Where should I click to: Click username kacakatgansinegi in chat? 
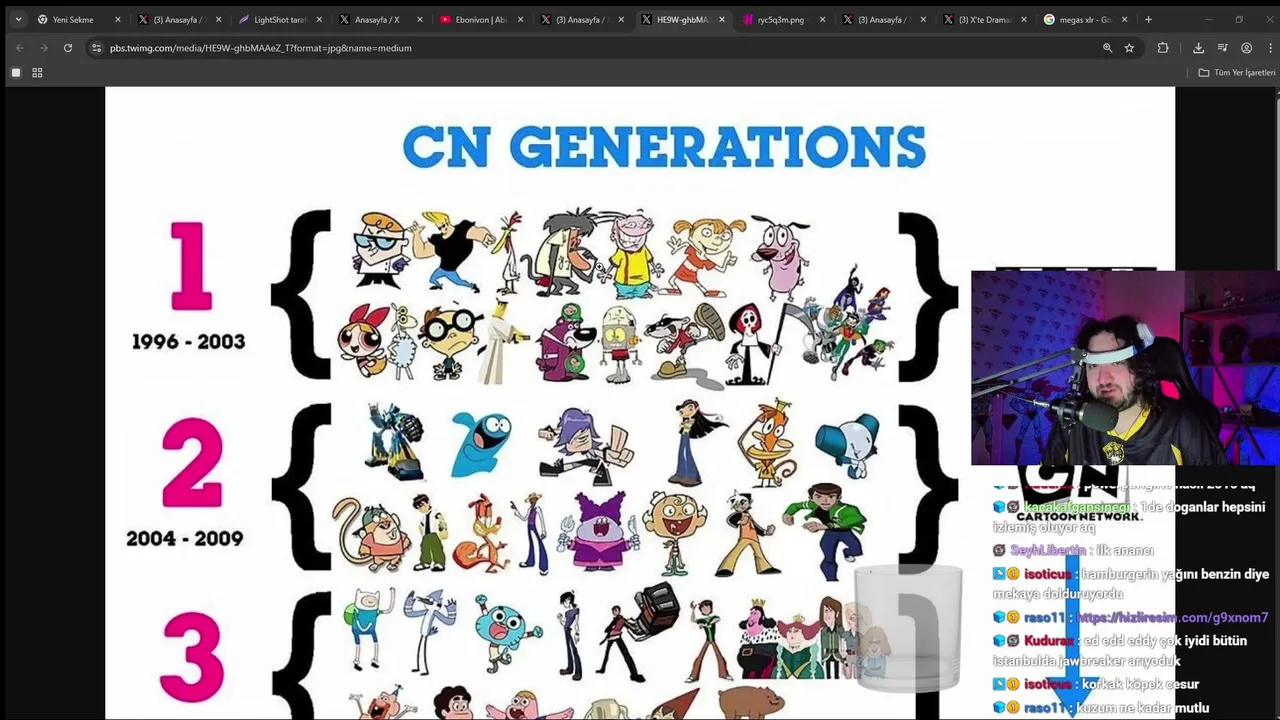click(1078, 507)
